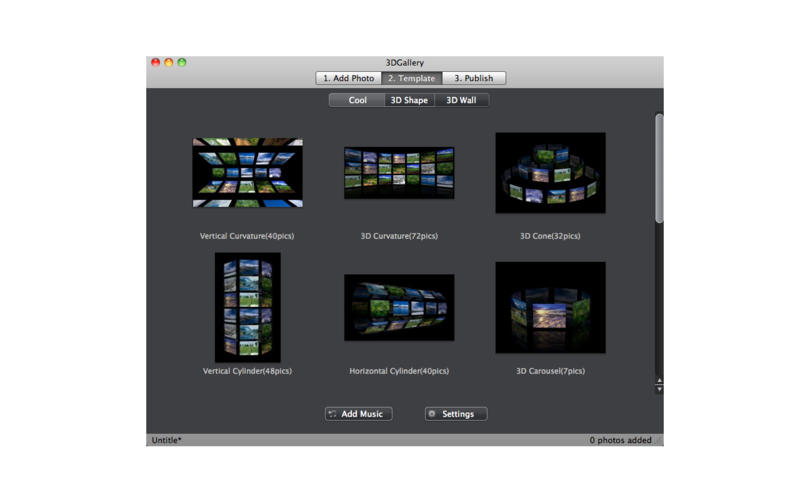Click the scrollbar down arrow
This screenshot has height=500, width=800.
pos(659,389)
